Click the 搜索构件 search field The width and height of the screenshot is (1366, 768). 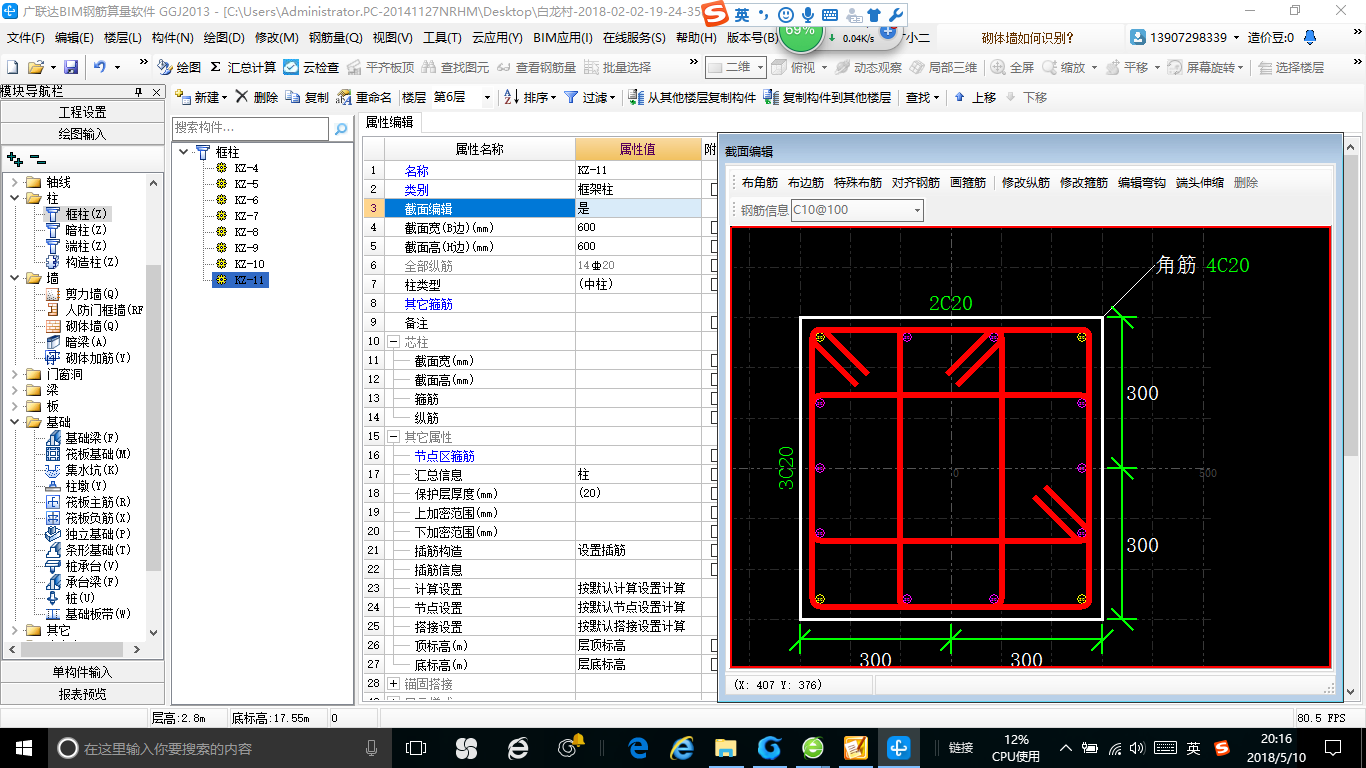click(250, 128)
